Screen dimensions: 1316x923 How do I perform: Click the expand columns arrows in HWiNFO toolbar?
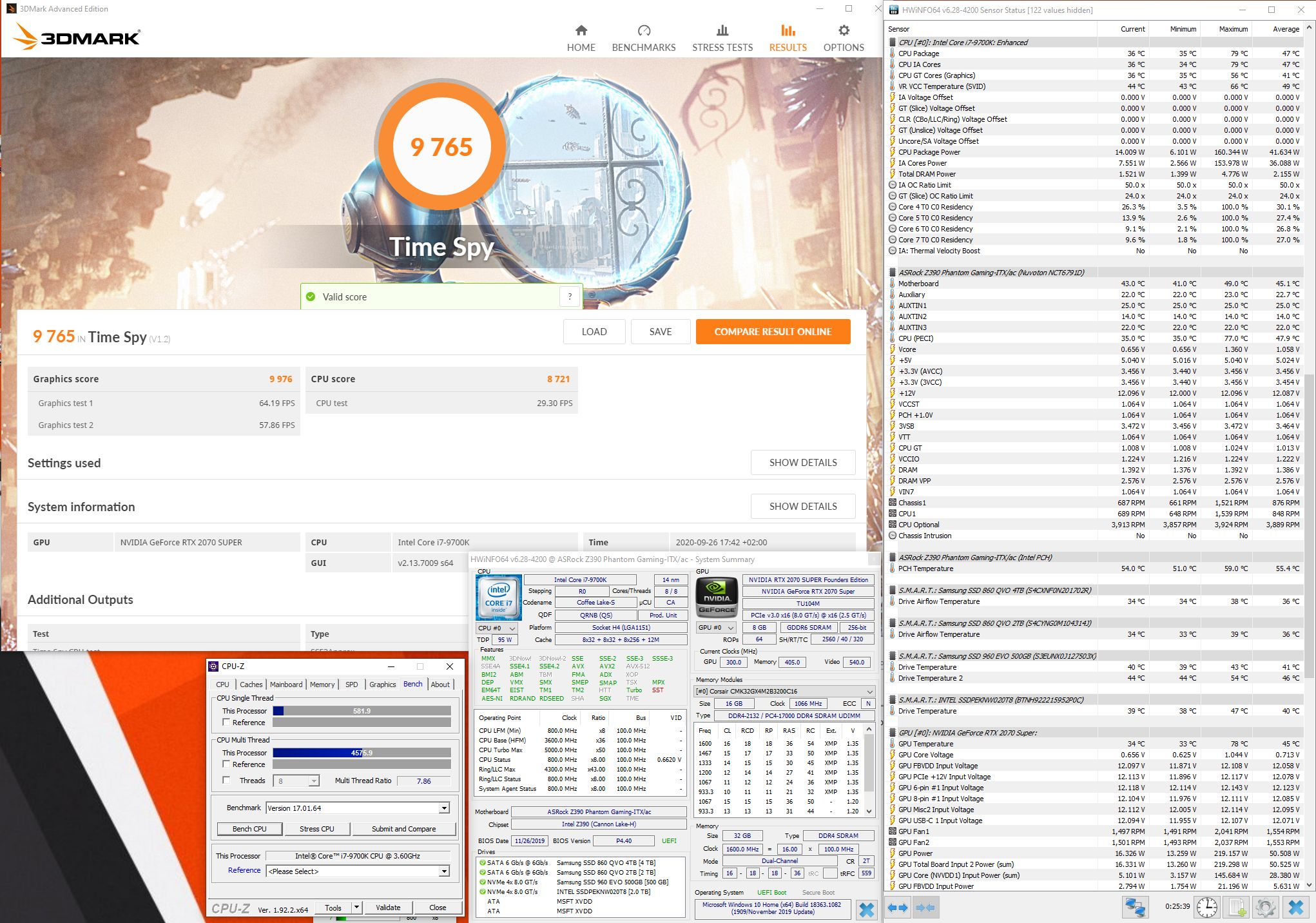point(898,908)
